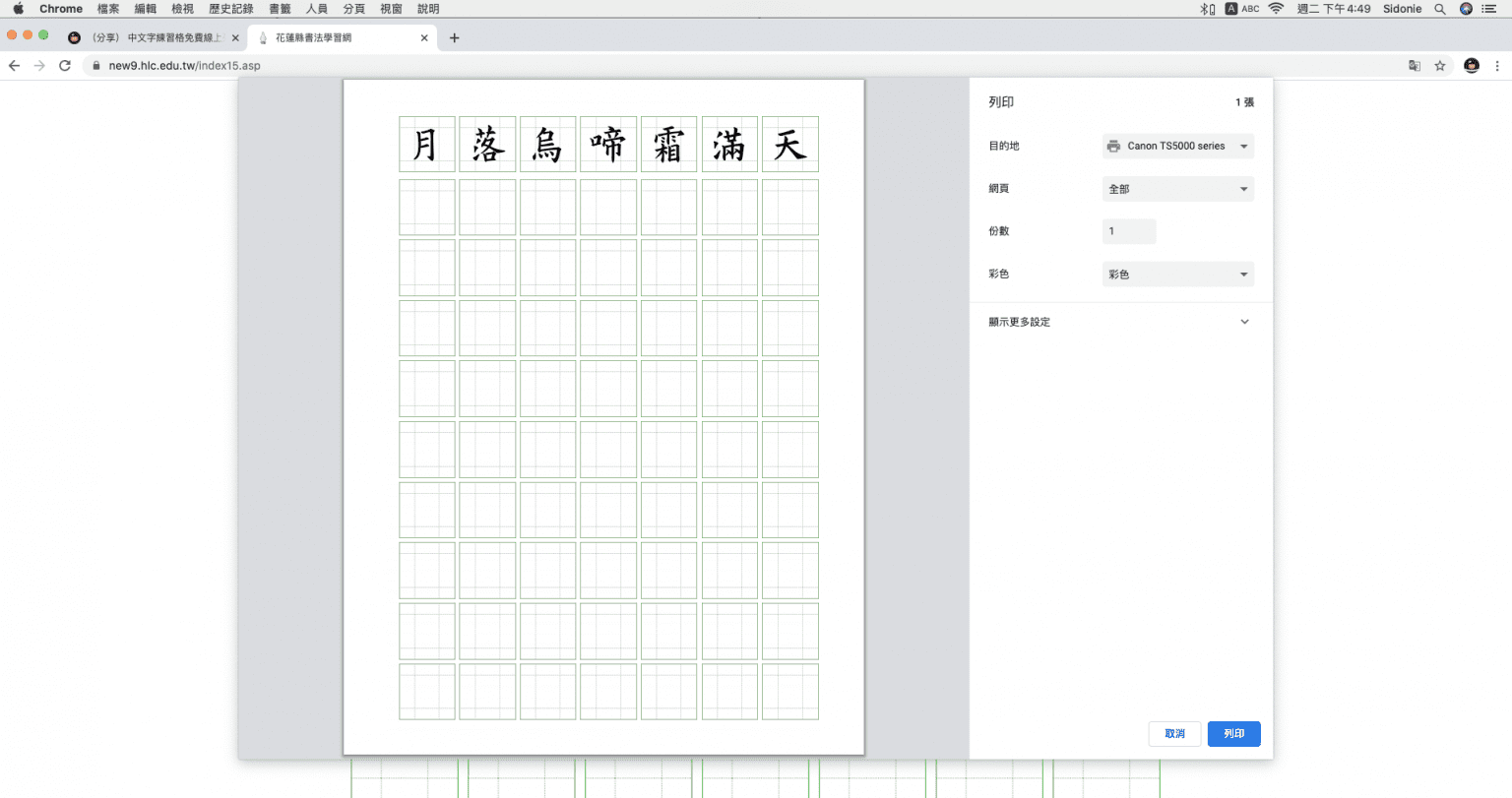Click the browser forward arrow
Screen dimensions: 1512x798
39,66
